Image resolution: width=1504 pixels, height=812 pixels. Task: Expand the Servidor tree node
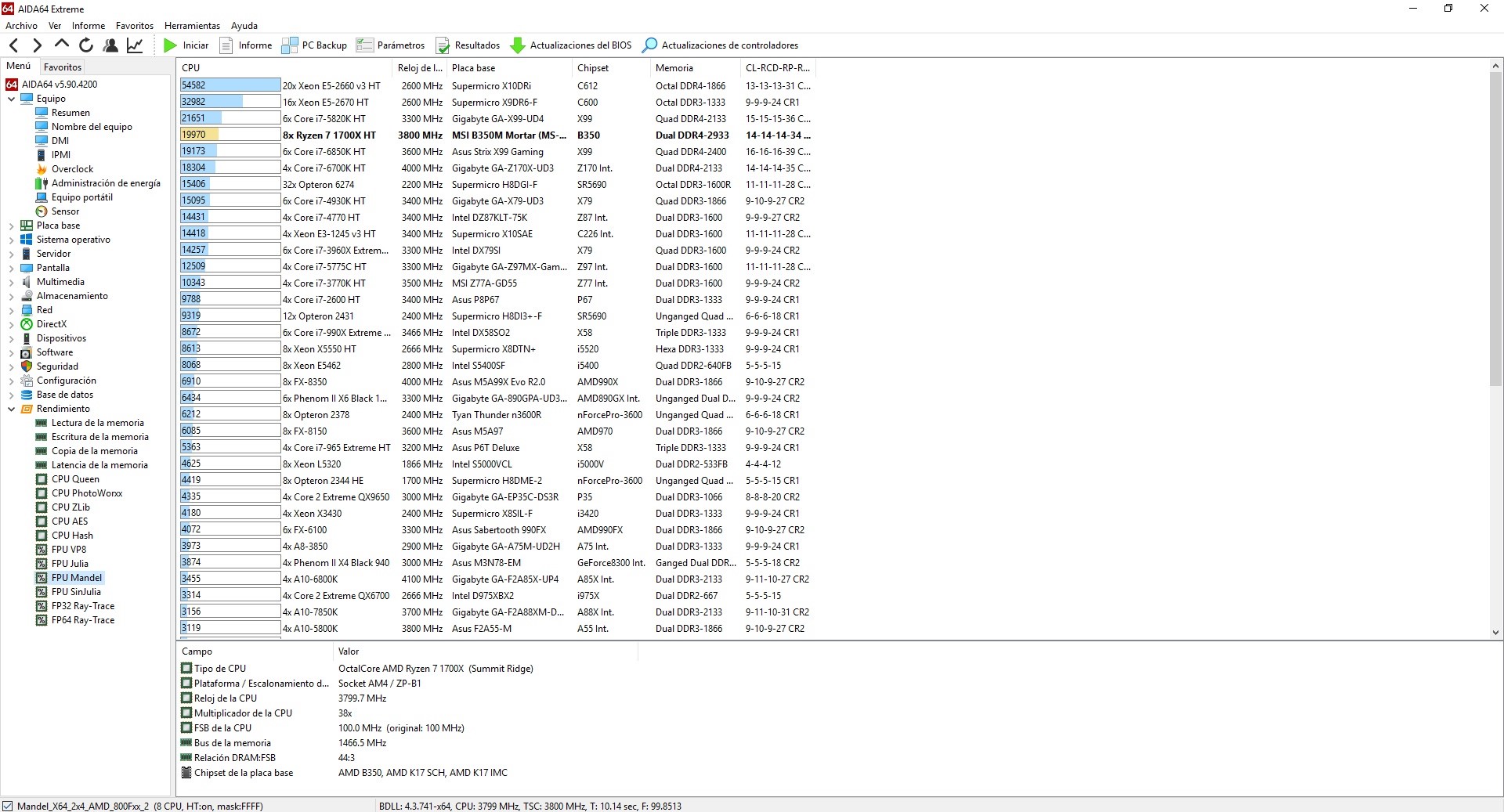pos(11,254)
